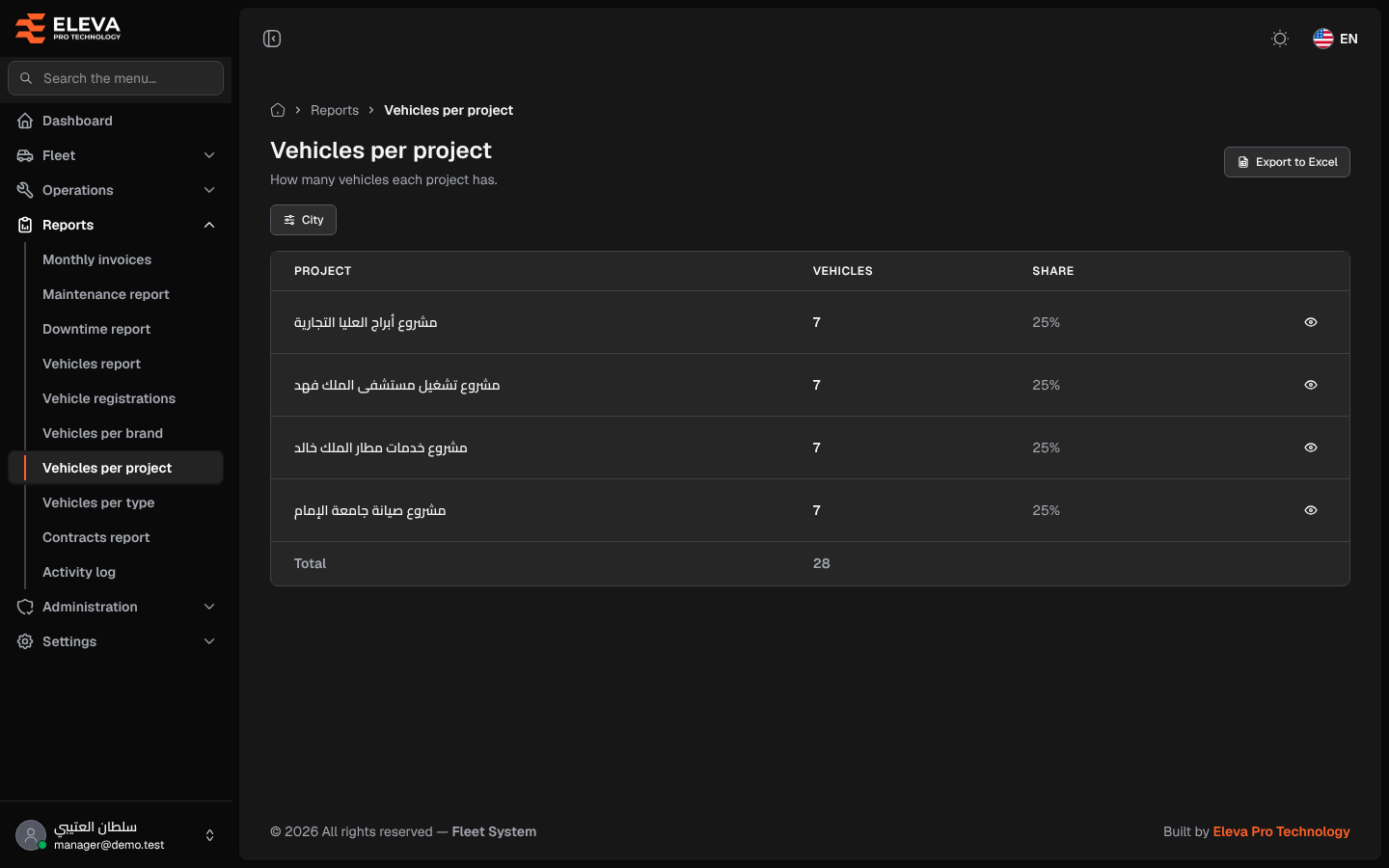Focus the Search the menu field

click(116, 78)
